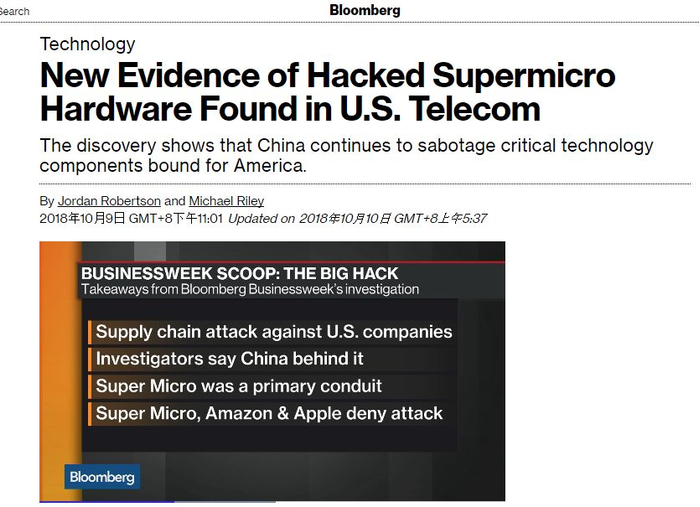700x507 pixels.
Task: Open the Technology section link
Action: tap(87, 44)
